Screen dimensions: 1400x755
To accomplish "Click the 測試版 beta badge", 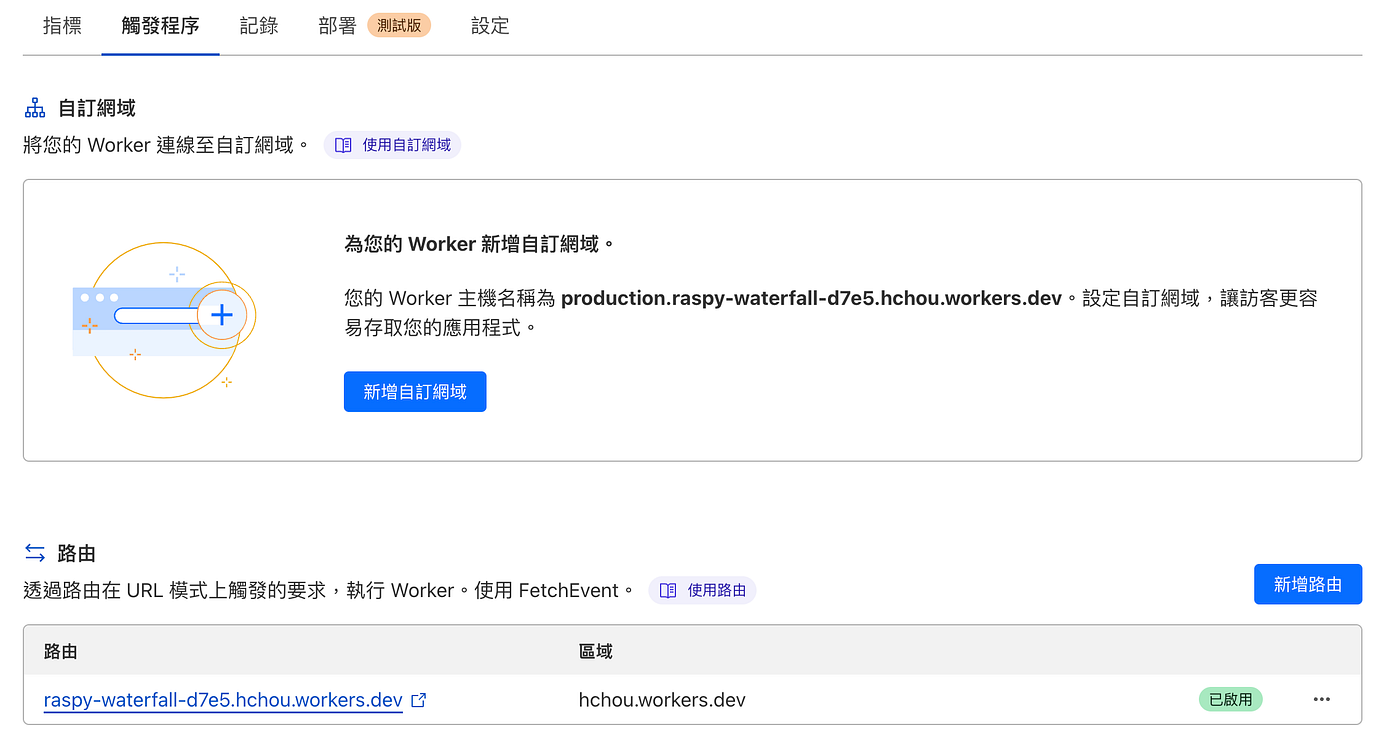I will [x=399, y=26].
